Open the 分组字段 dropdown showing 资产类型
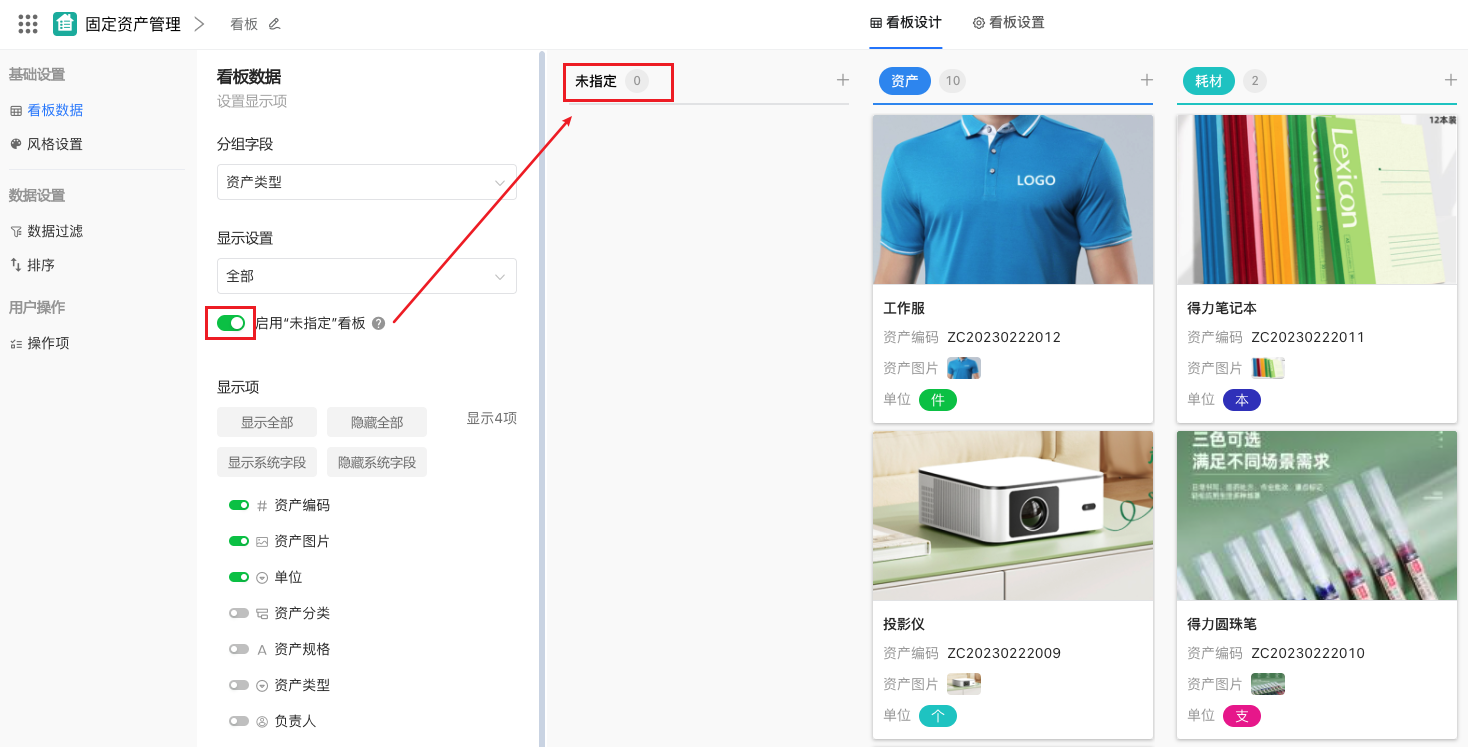Screen dimensions: 1468x747 click(366, 182)
